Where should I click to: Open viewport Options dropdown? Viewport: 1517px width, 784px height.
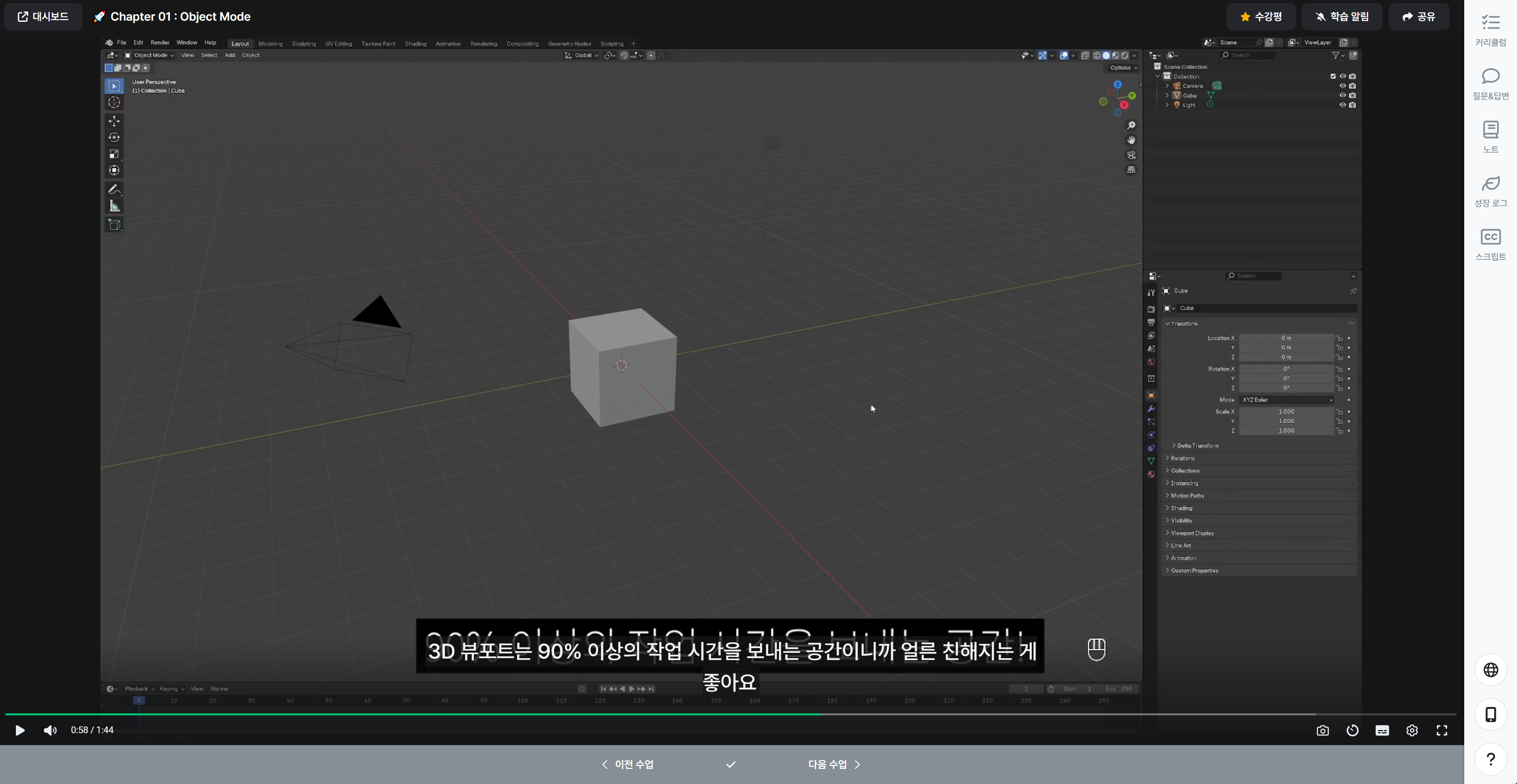click(x=1124, y=68)
